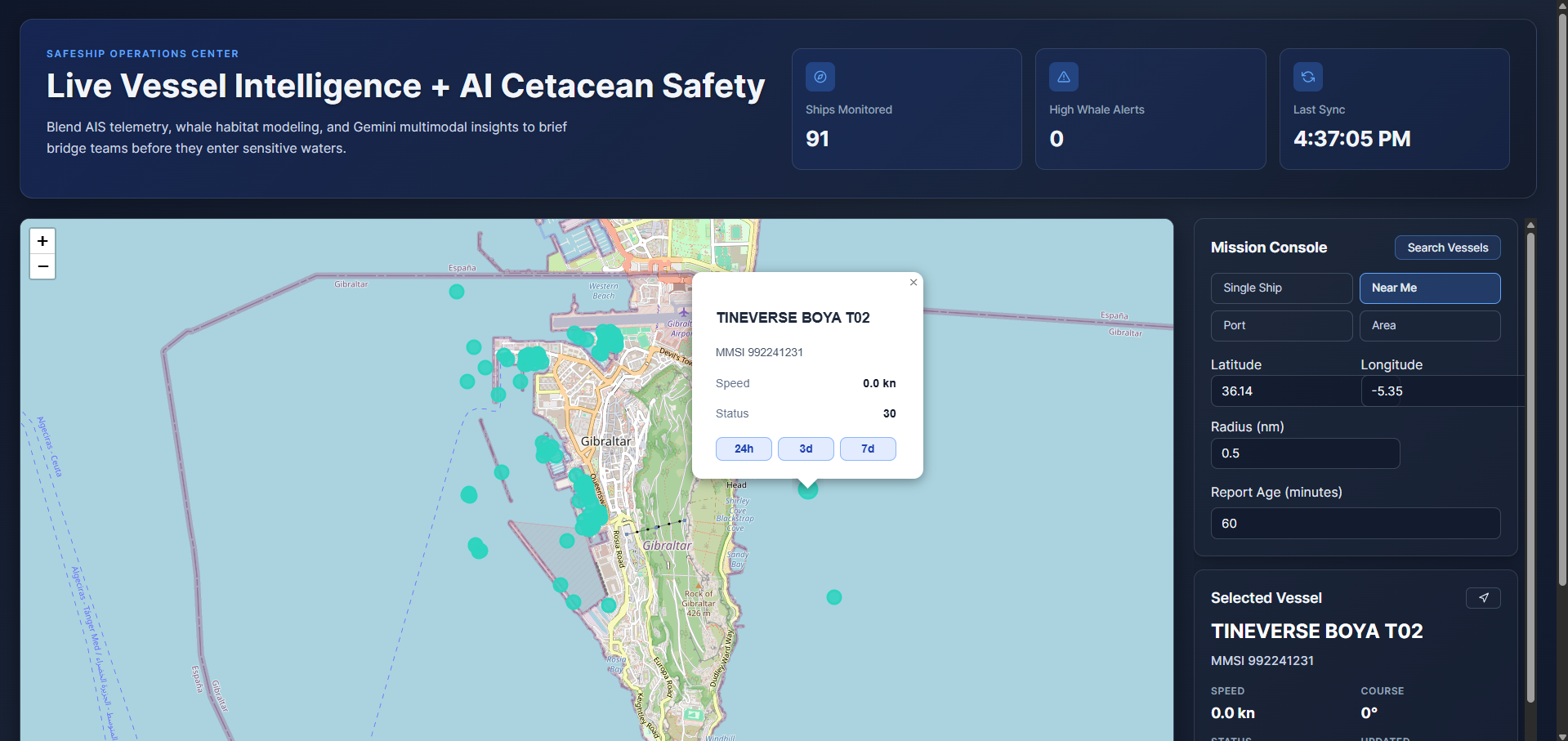Viewport: 1568px width, 741px height.
Task: Click the locate arrow icon beside Selected Vessel
Action: pyautogui.click(x=1483, y=598)
